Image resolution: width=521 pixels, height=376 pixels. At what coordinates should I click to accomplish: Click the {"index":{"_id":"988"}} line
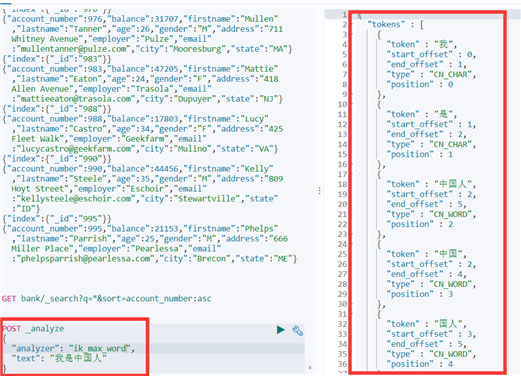coord(57,109)
